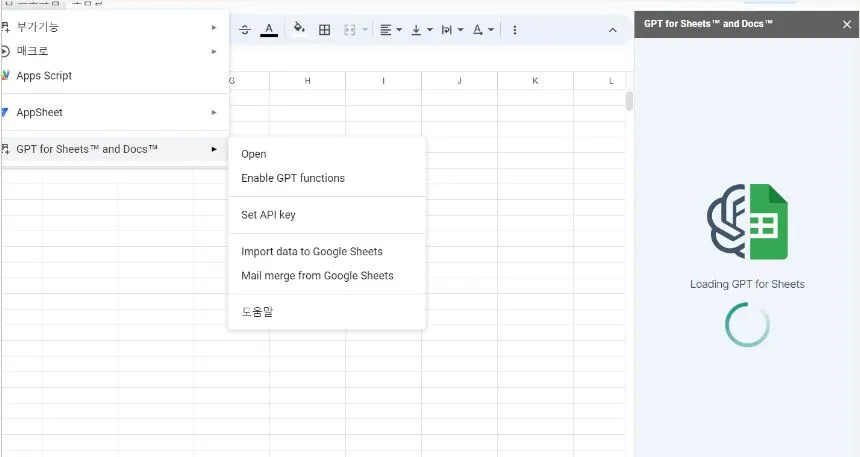Click the Loading GPT for Sheets text
The width and height of the screenshot is (860, 457).
[748, 284]
